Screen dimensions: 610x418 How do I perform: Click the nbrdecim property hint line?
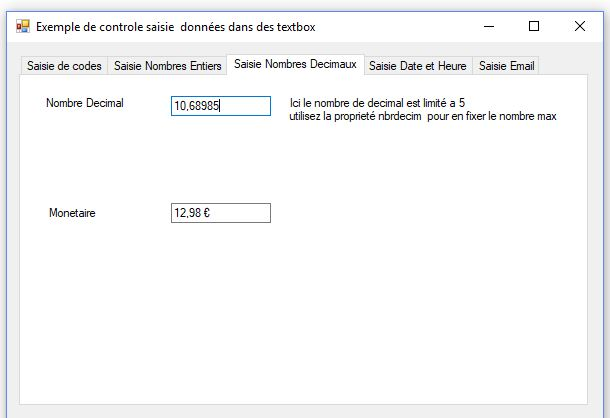[422, 116]
